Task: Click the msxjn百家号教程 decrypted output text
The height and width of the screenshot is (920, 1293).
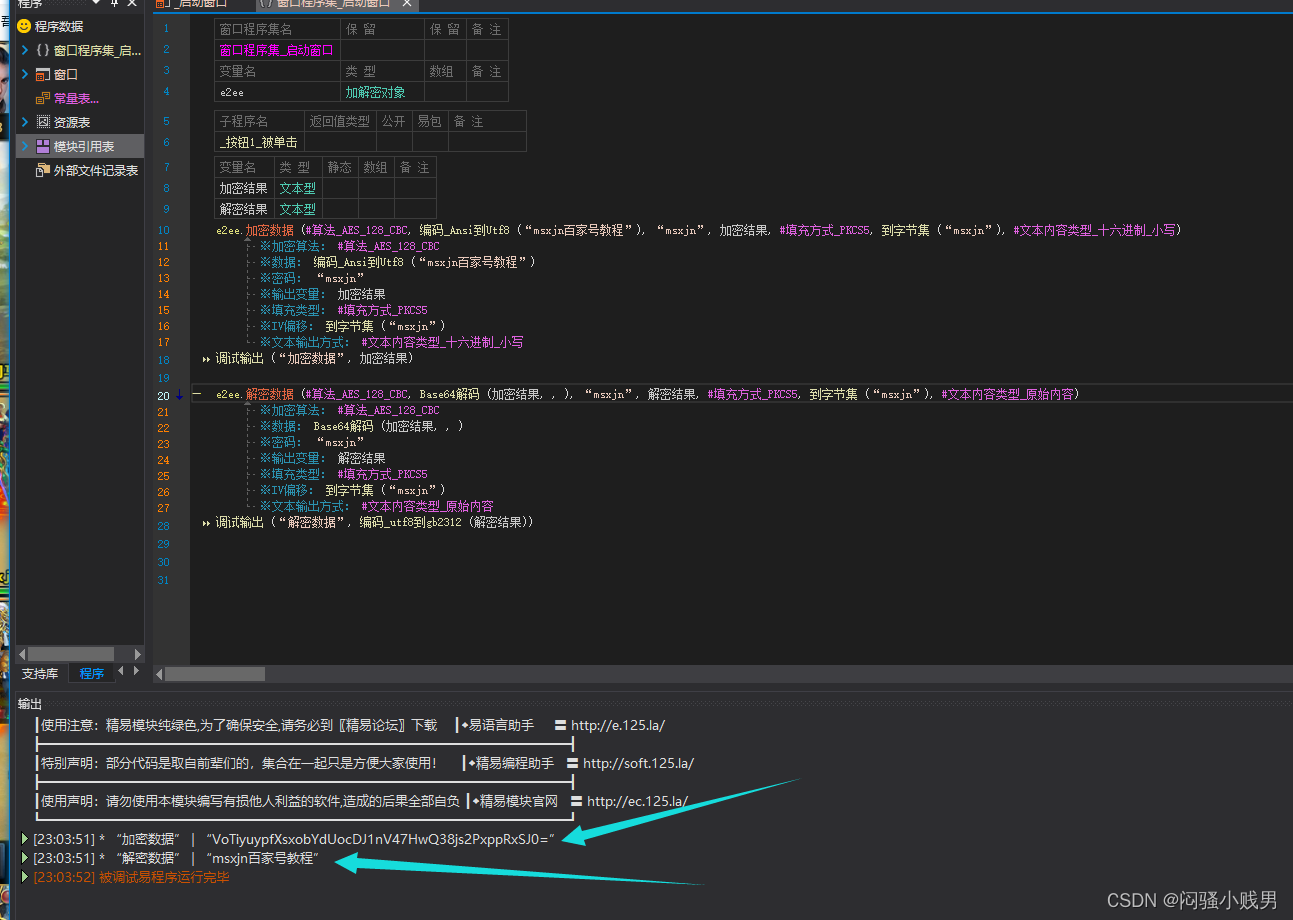Action: coord(262,858)
